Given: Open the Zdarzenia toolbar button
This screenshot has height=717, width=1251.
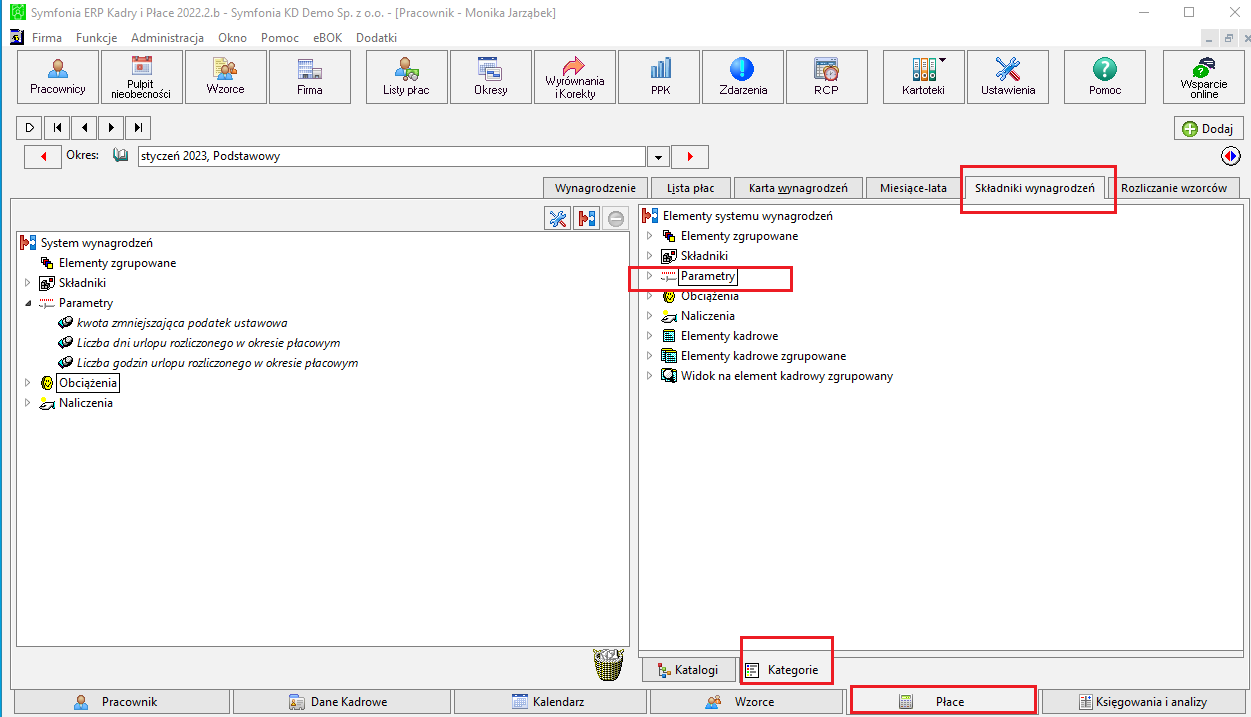Looking at the screenshot, I should tap(743, 77).
